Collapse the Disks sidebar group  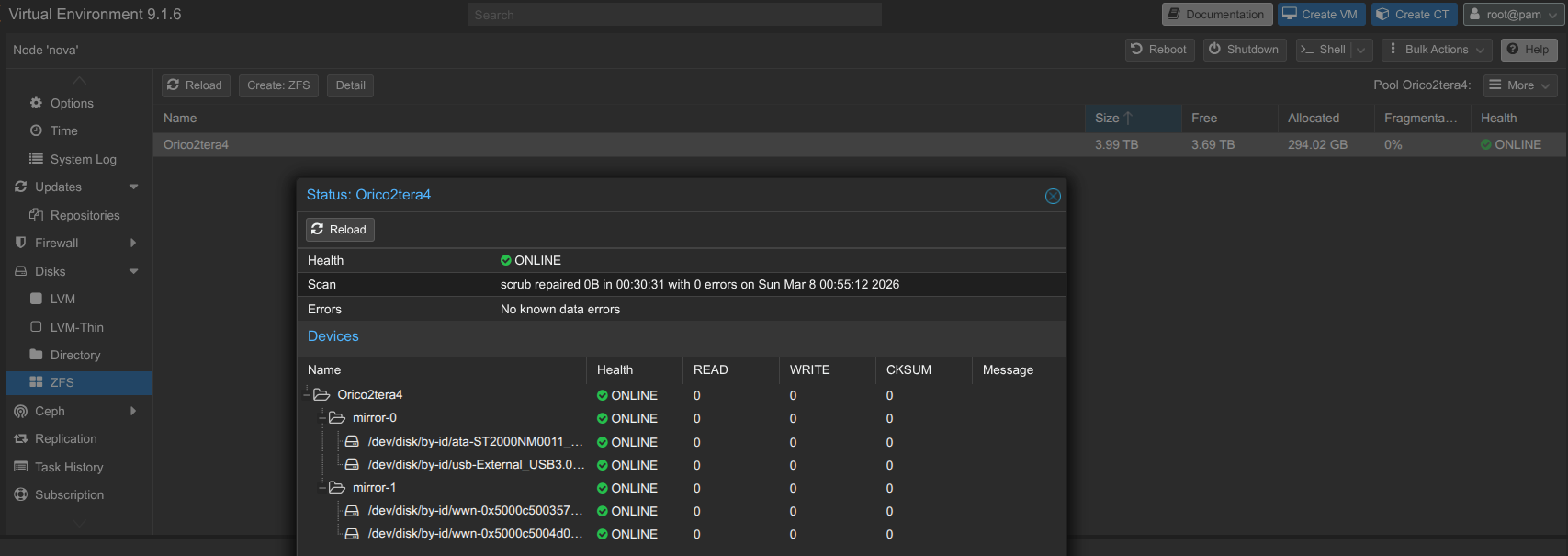click(134, 271)
